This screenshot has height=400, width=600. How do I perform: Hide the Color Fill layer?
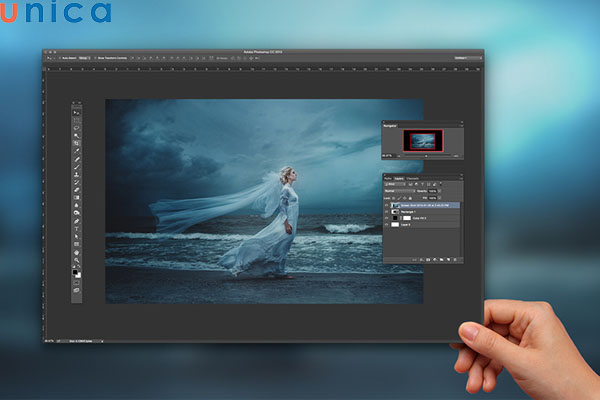point(386,218)
